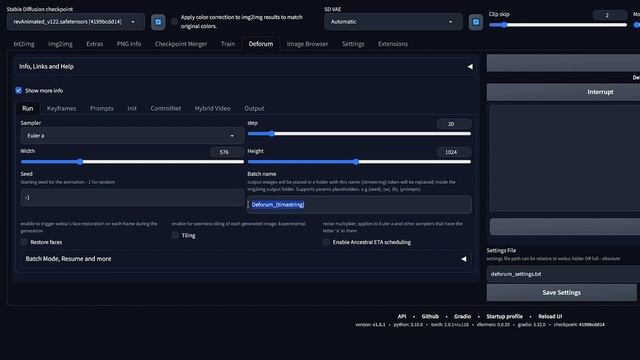The width and height of the screenshot is (640, 360).
Task: Click the Save Settings button
Action: tap(562, 293)
